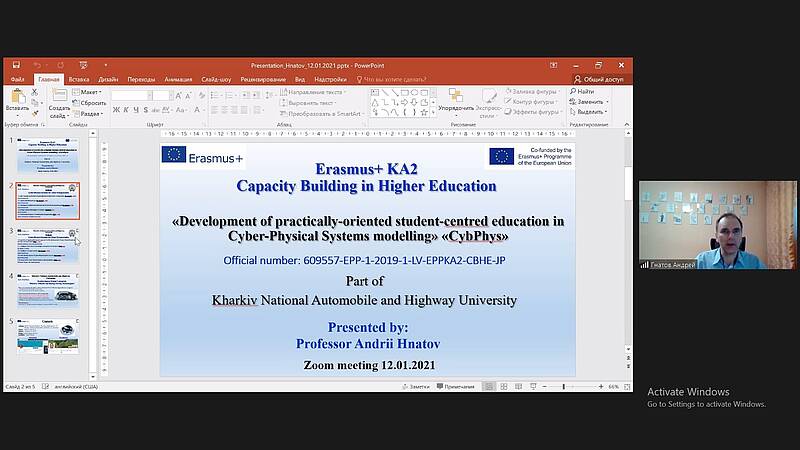Viewport: 800px width, 450px height.
Task: Toggle Bold (Ж) formatting
Action: point(116,110)
